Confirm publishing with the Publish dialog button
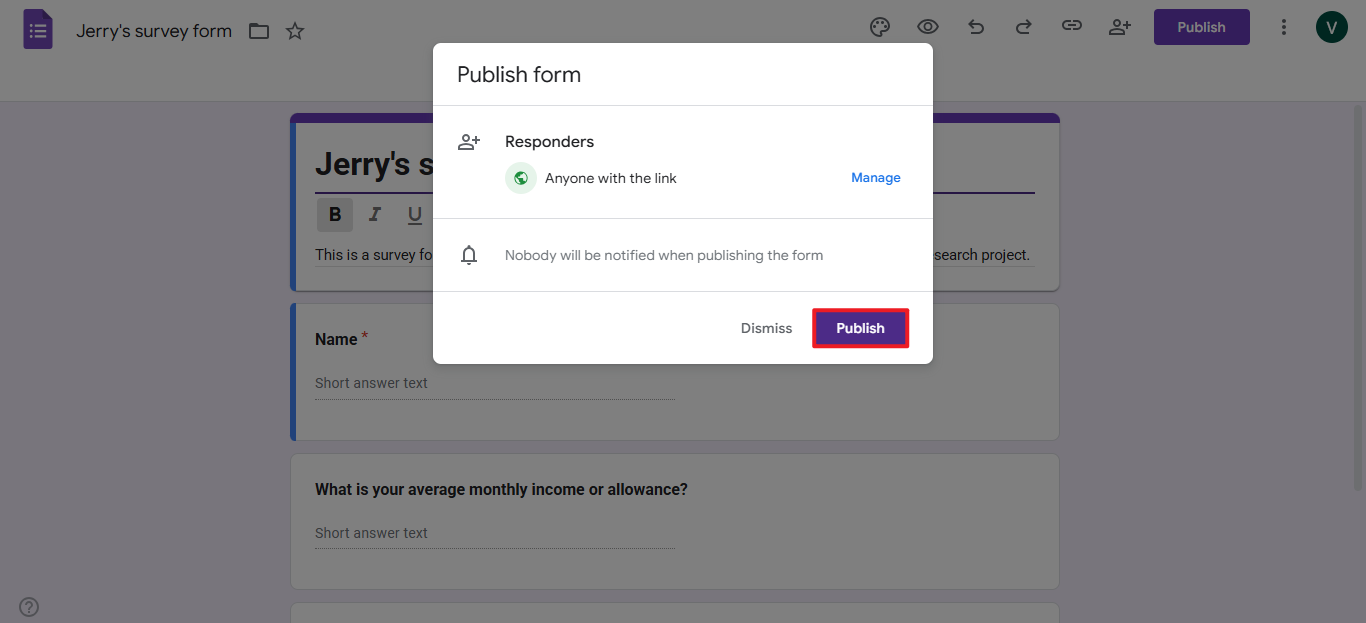The image size is (1366, 623). point(860,327)
